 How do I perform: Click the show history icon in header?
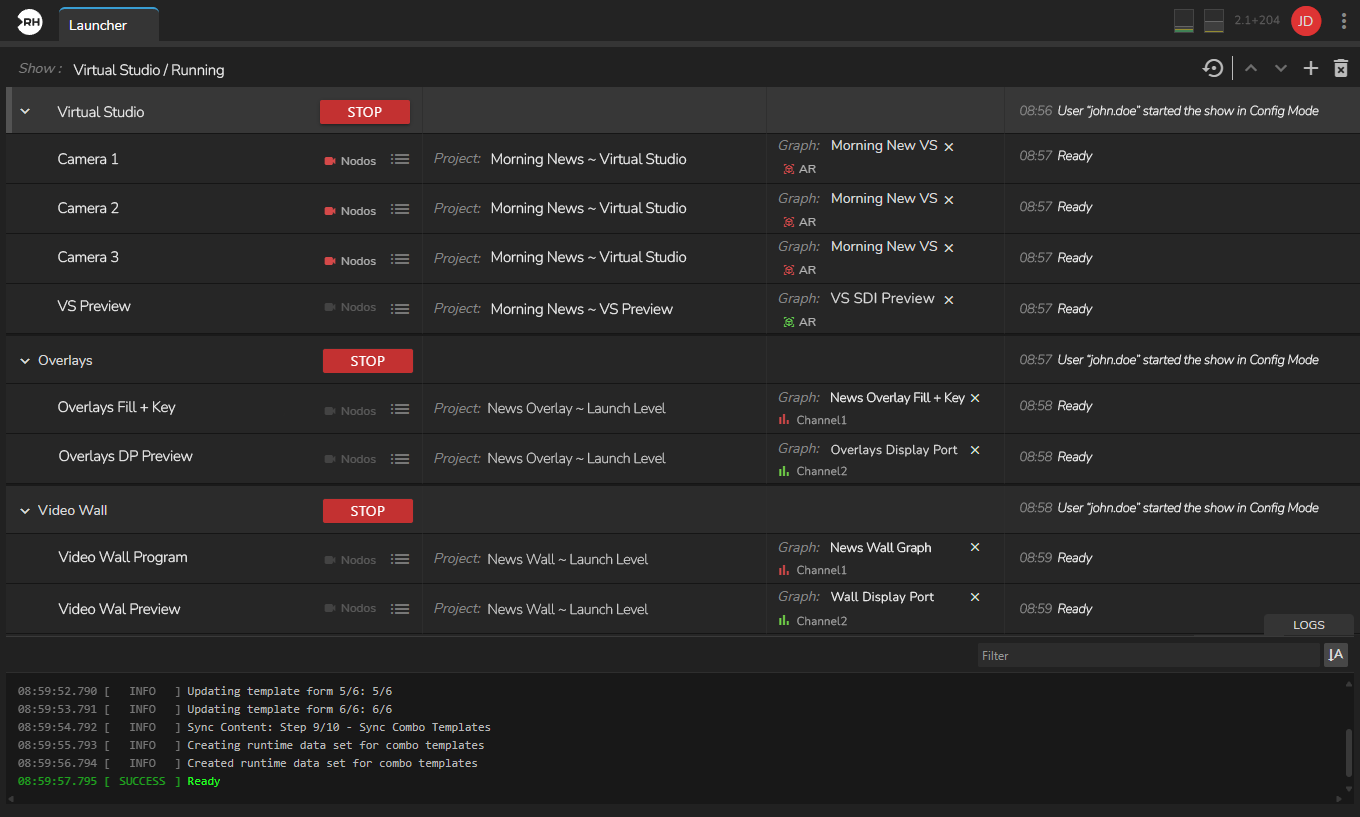(x=1212, y=68)
